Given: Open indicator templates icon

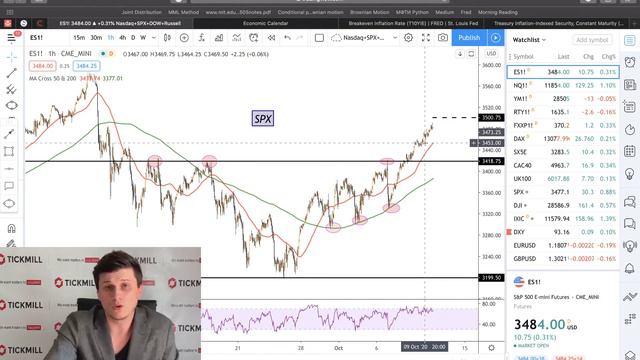Looking at the screenshot, I should (236, 38).
